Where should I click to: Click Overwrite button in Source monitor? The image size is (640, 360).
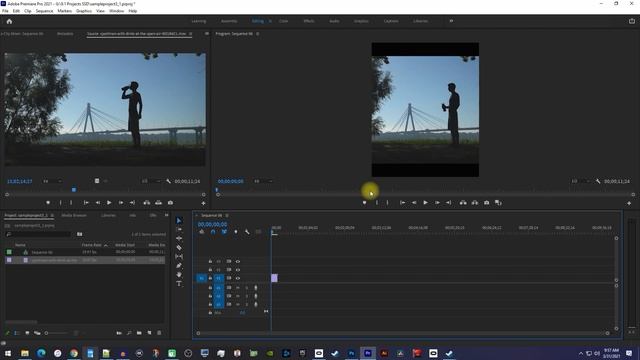coord(158,202)
